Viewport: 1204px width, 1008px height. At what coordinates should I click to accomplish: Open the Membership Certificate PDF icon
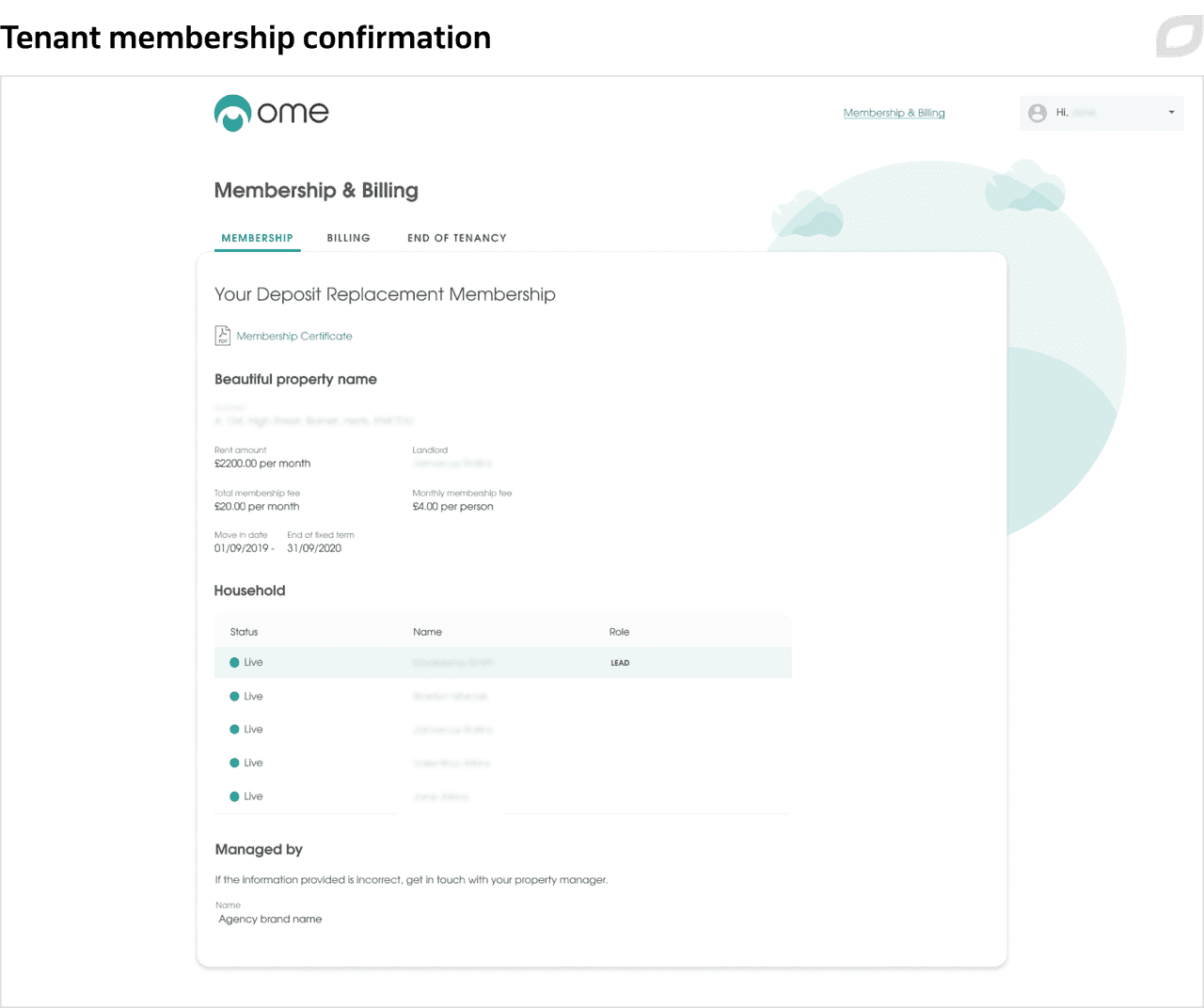(x=222, y=335)
